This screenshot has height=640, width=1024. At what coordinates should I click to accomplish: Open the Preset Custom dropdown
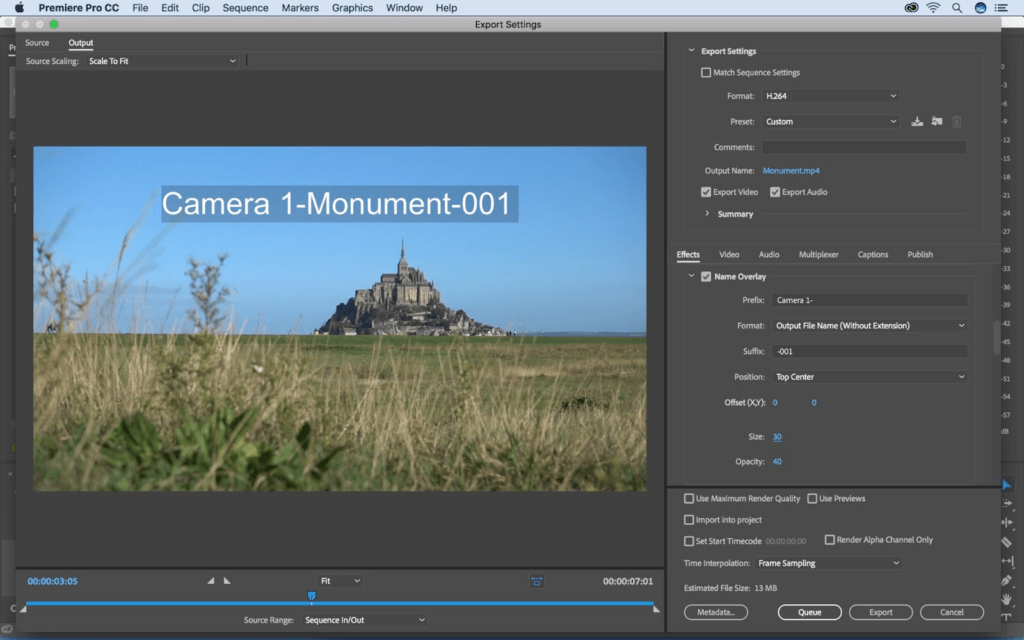829,121
